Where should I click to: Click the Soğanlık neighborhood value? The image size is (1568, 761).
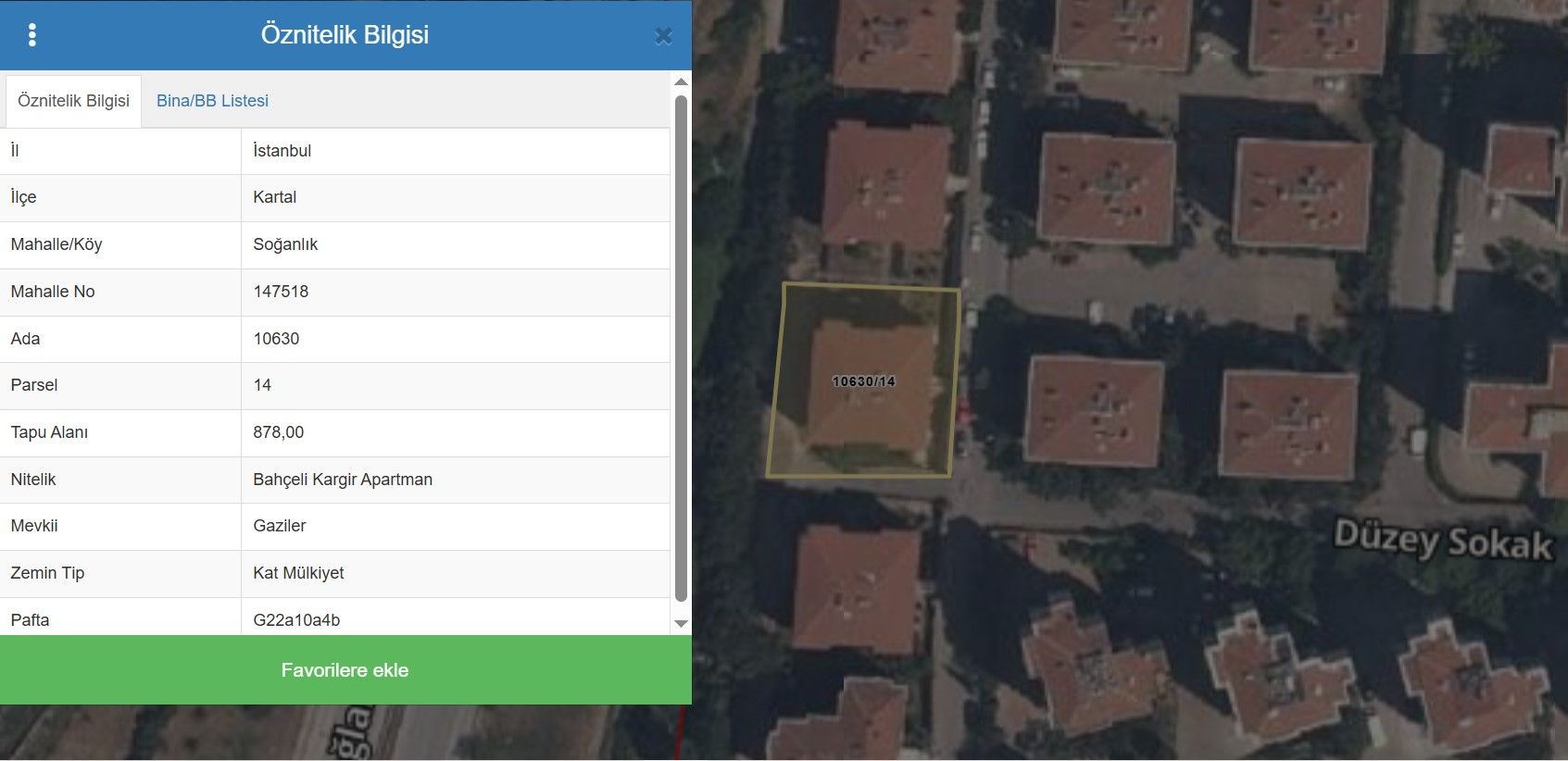coord(285,244)
